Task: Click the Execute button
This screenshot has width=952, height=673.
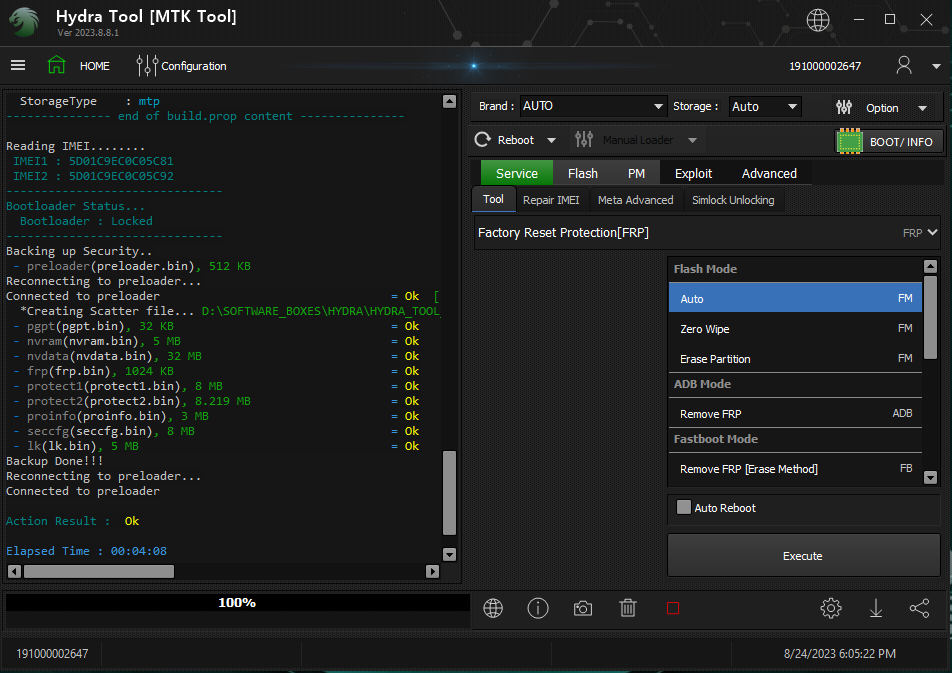Action: coord(803,555)
